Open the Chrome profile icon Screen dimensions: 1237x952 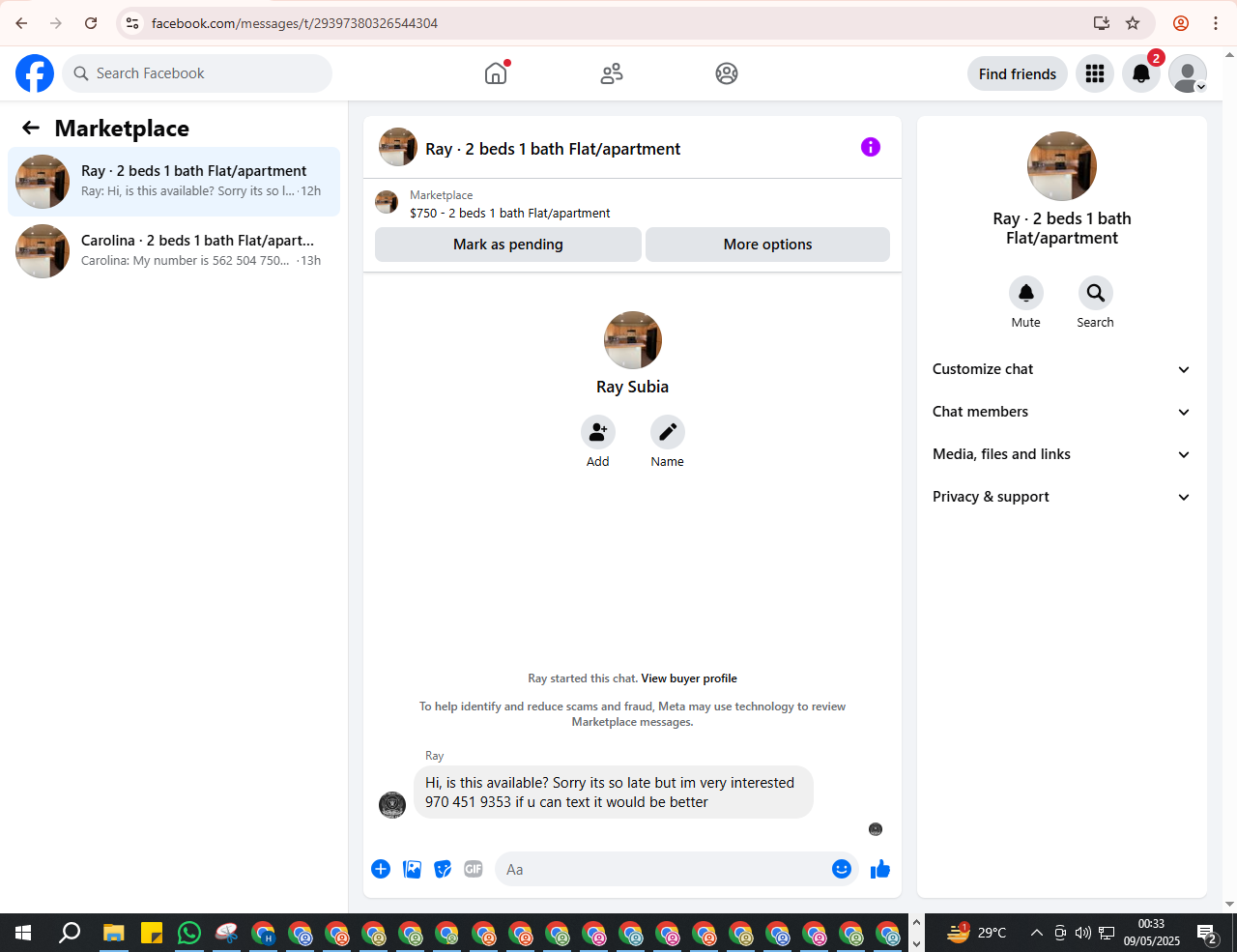tap(1181, 23)
